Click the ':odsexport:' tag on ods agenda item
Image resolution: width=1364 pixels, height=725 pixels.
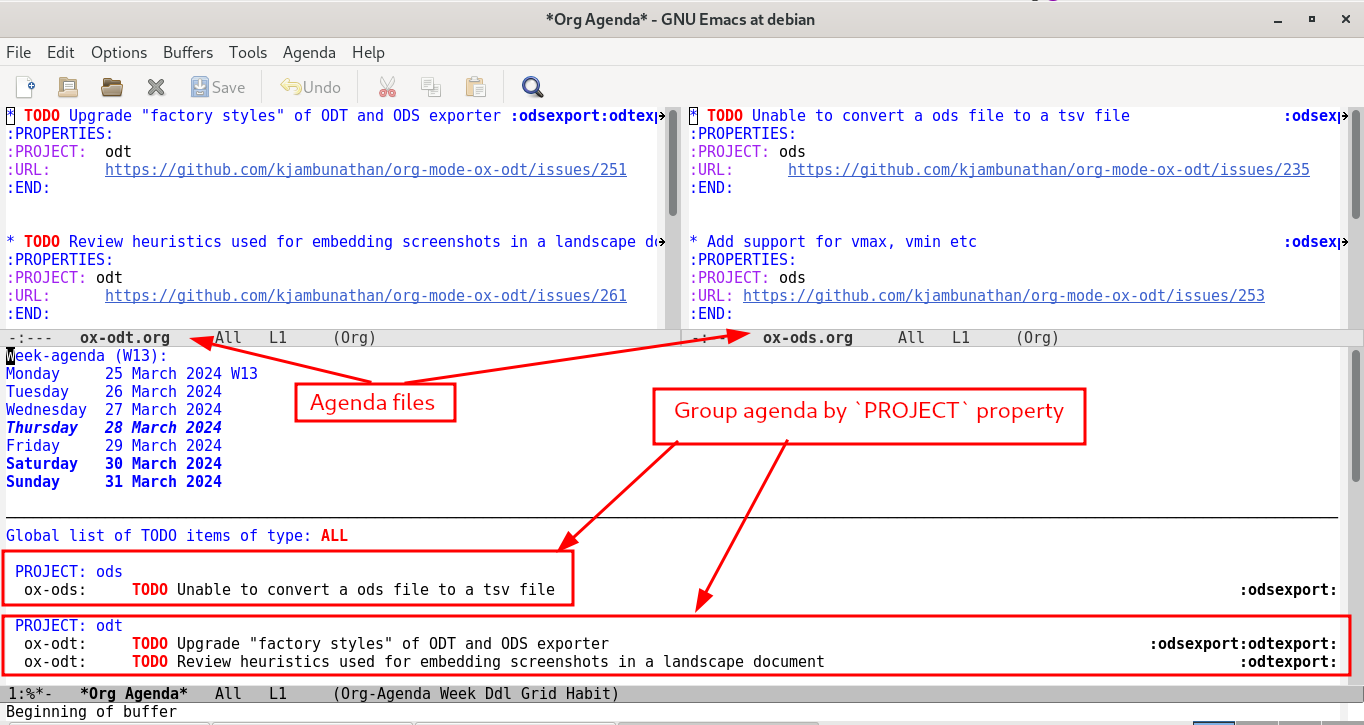point(1288,590)
